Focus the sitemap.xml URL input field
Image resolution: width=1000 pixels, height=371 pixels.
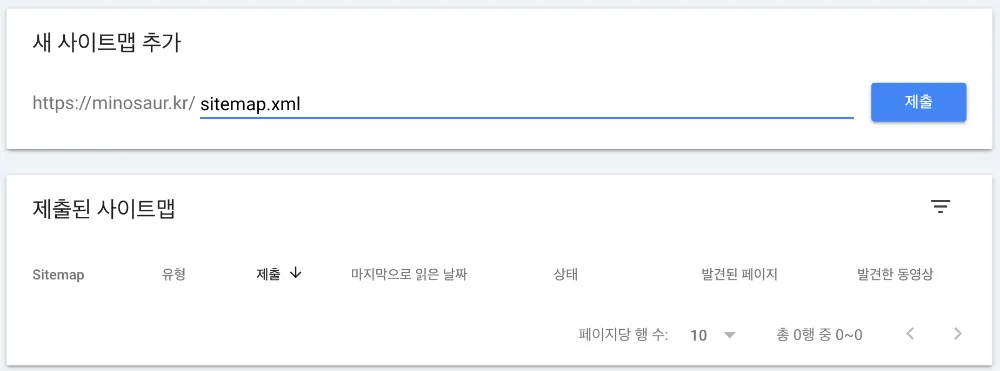tap(526, 104)
